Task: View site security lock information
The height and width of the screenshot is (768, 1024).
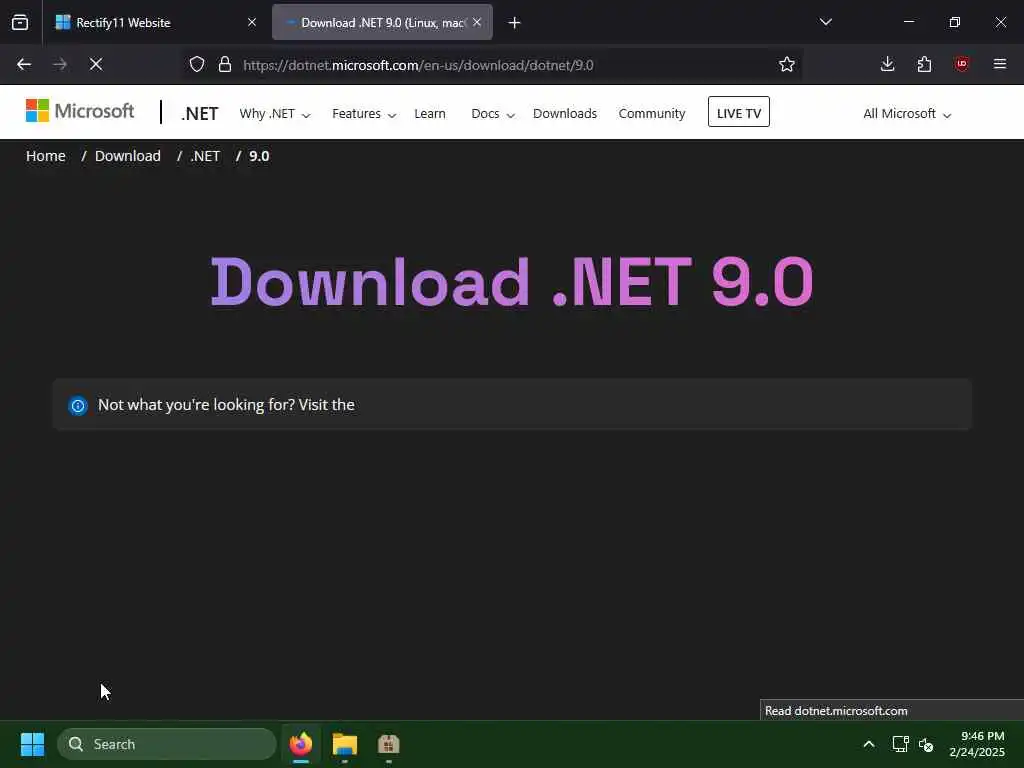Action: click(x=225, y=64)
